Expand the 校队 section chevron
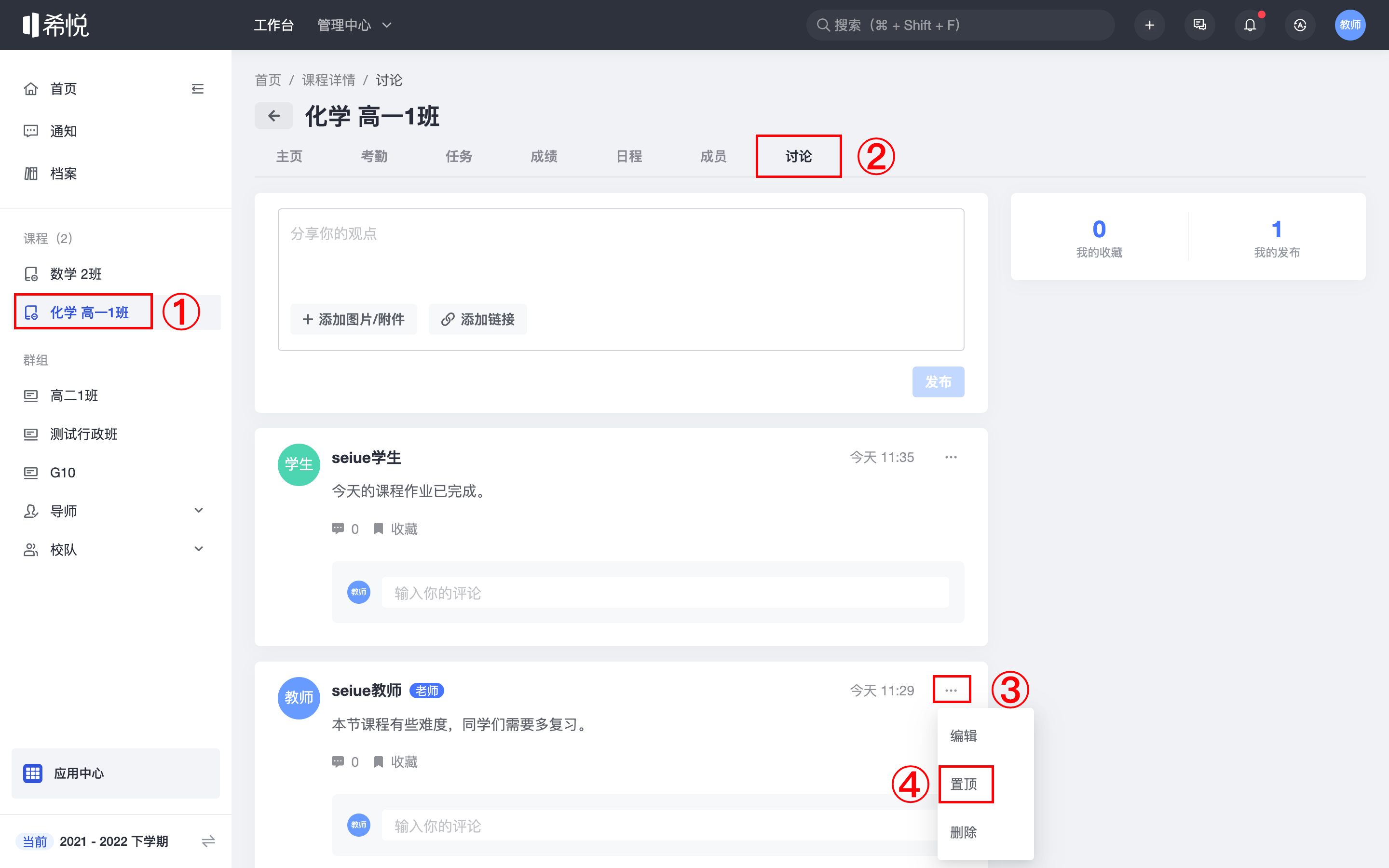The width and height of the screenshot is (1389, 868). tap(199, 549)
